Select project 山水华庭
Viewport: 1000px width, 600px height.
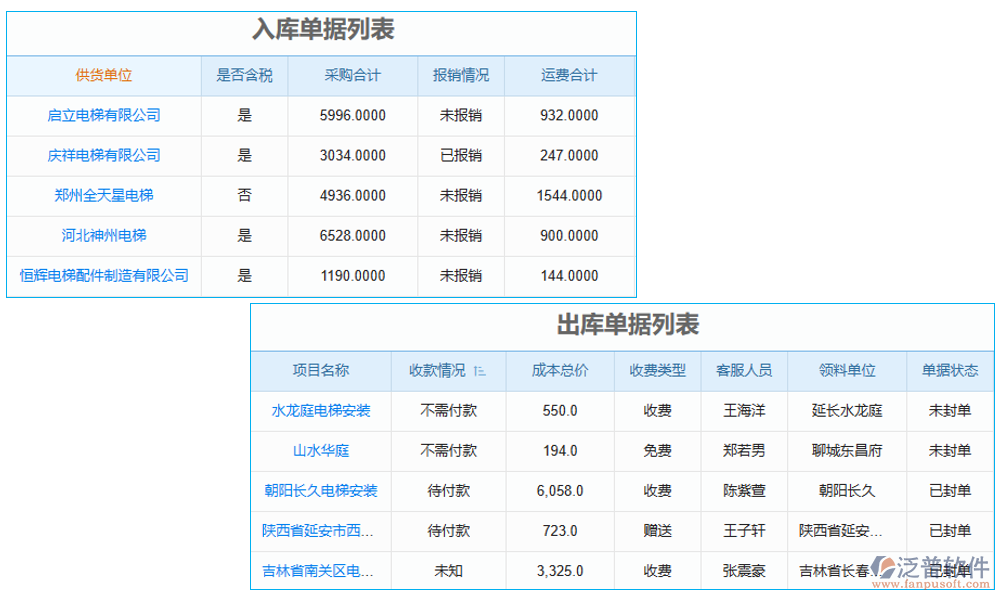tap(320, 450)
